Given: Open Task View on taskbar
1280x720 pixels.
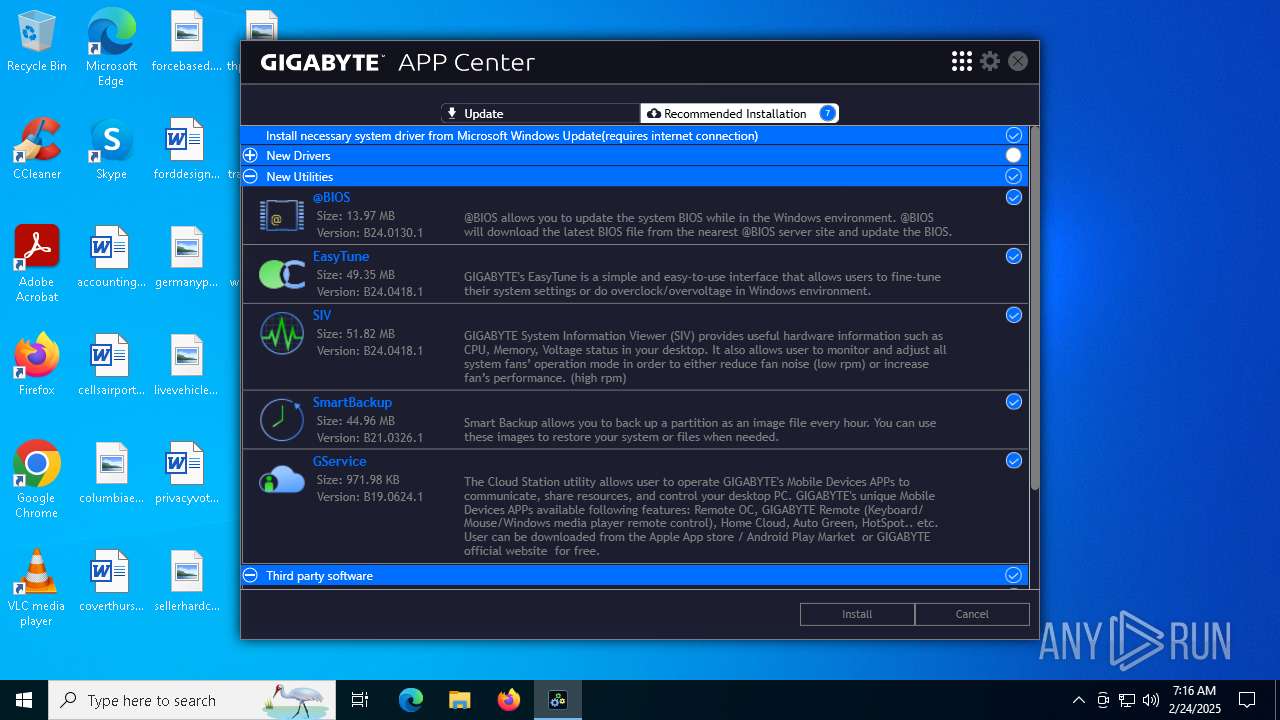Looking at the screenshot, I should click(360, 700).
